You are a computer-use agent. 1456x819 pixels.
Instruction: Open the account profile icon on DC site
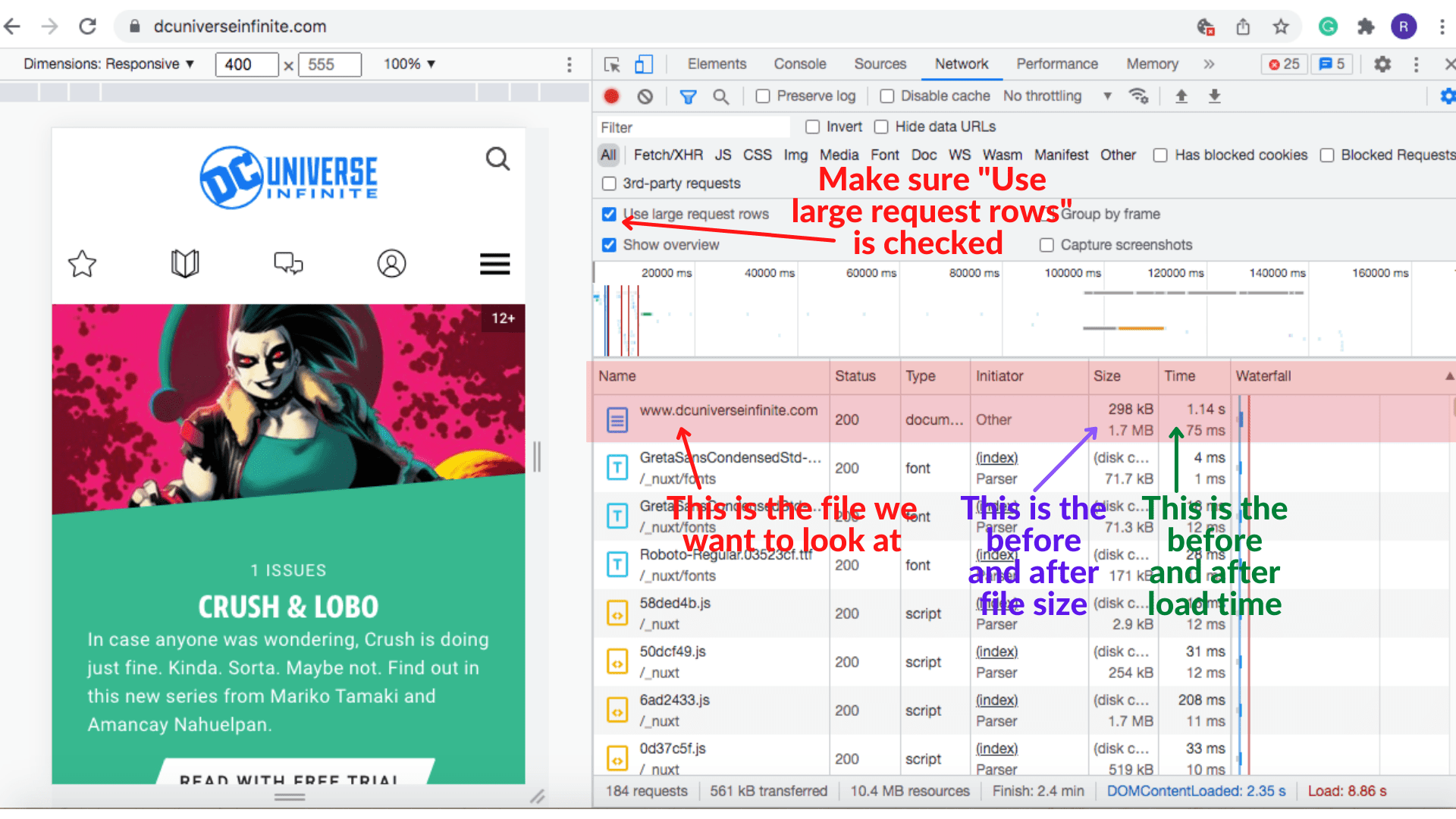click(x=391, y=264)
